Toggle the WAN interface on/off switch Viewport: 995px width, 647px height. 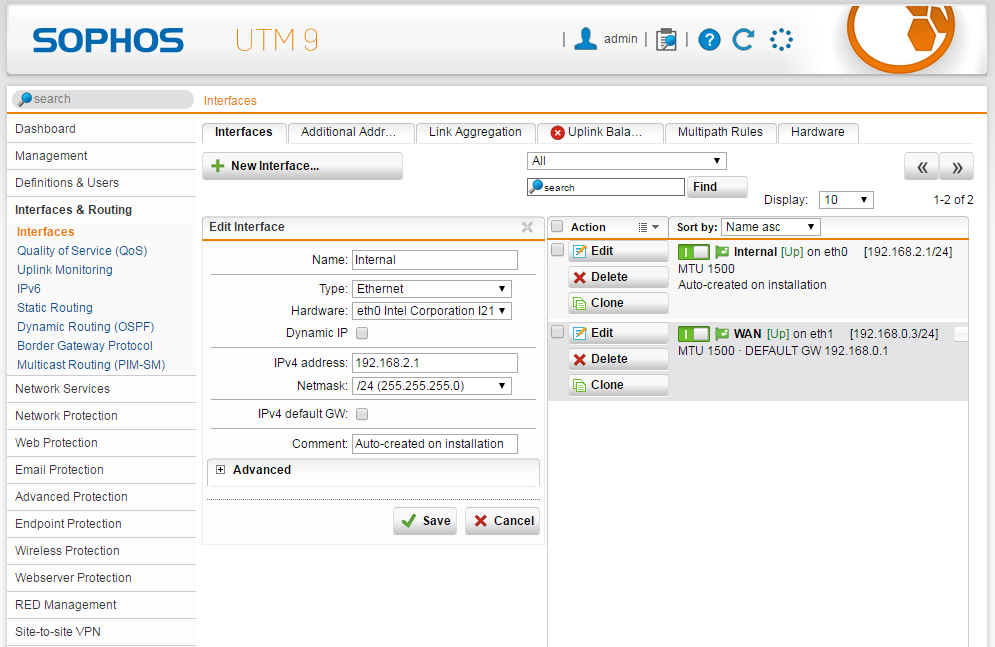pos(694,334)
